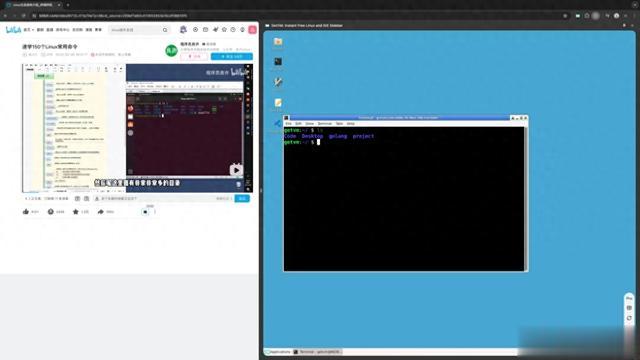Launch the Terminal desktop shortcut icon
The width and height of the screenshot is (640, 360).
click(x=278, y=62)
